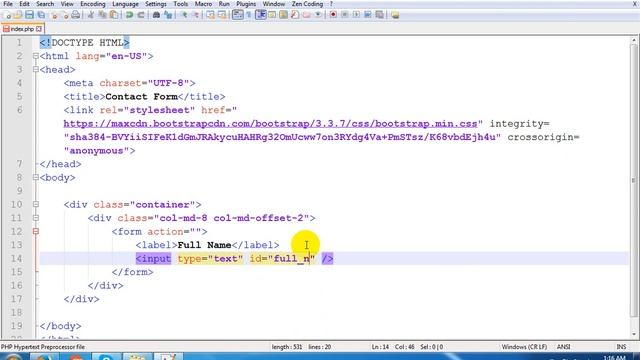
Task: Click 'Windows (CR LF)' in status bar
Action: click(x=524, y=347)
